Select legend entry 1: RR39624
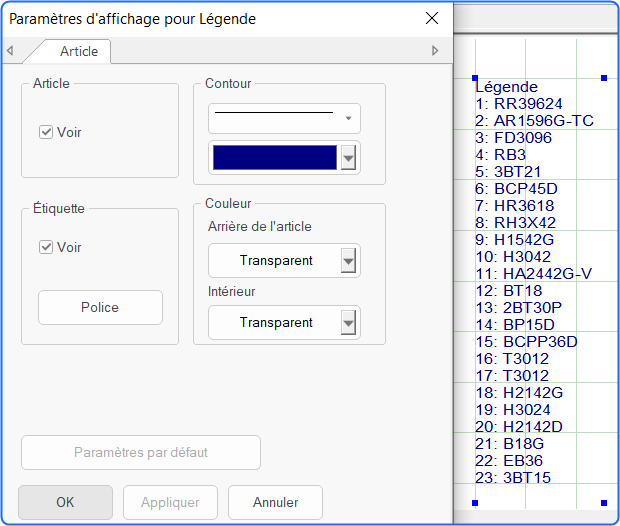 tap(519, 104)
